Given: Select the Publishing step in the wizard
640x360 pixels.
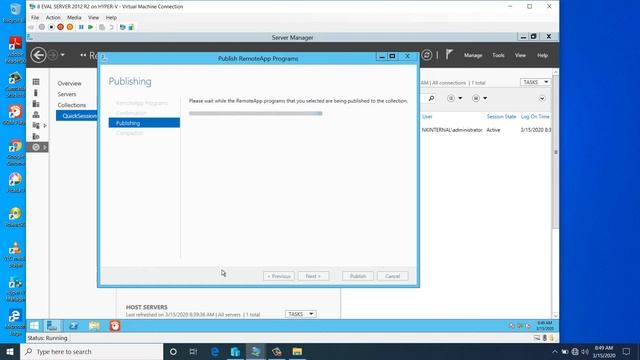Looking at the screenshot, I should (144, 123).
